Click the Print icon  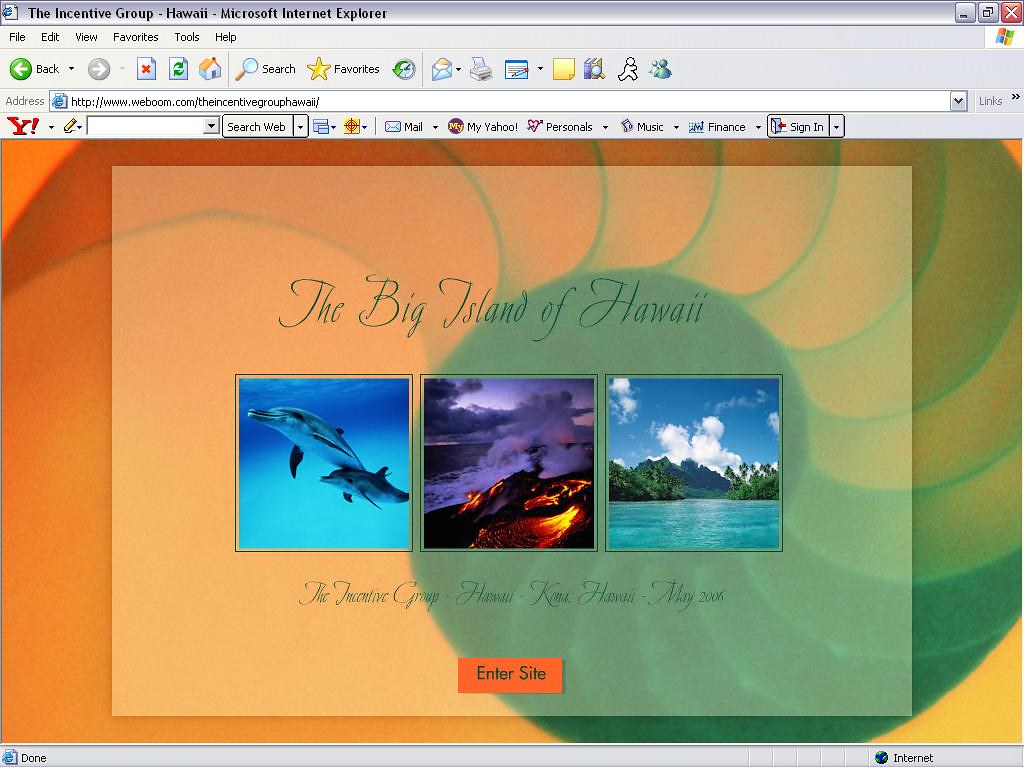(480, 69)
